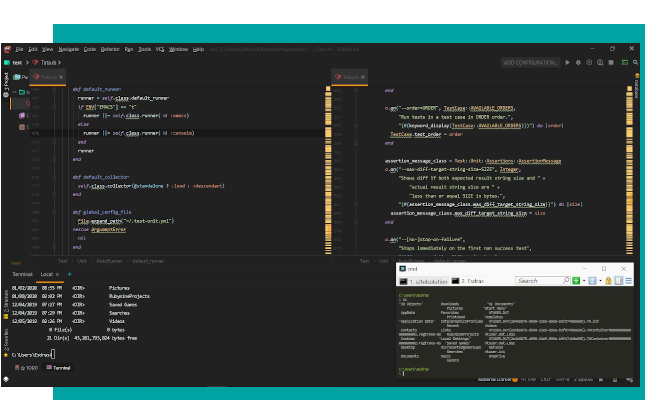645x400 pixels.
Task: Open the Navigate menu
Action: coord(69,49)
